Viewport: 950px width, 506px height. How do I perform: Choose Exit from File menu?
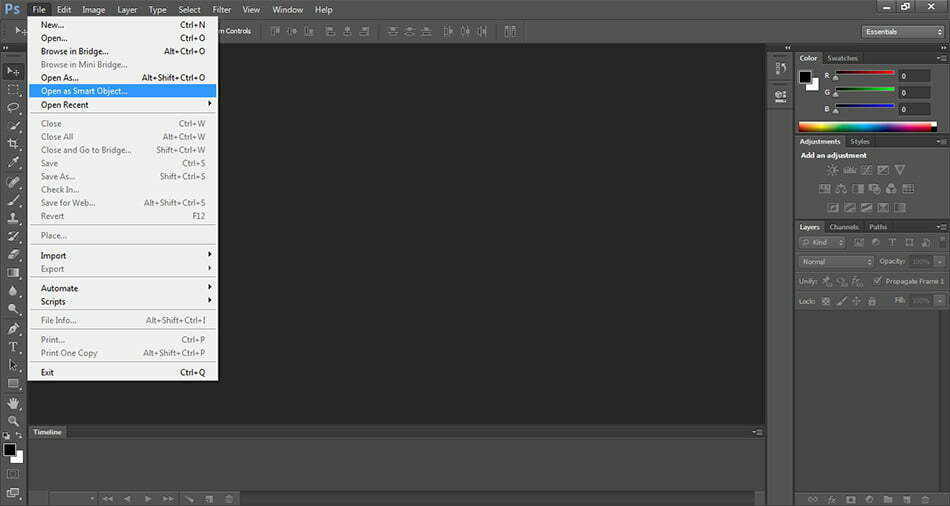click(x=122, y=373)
